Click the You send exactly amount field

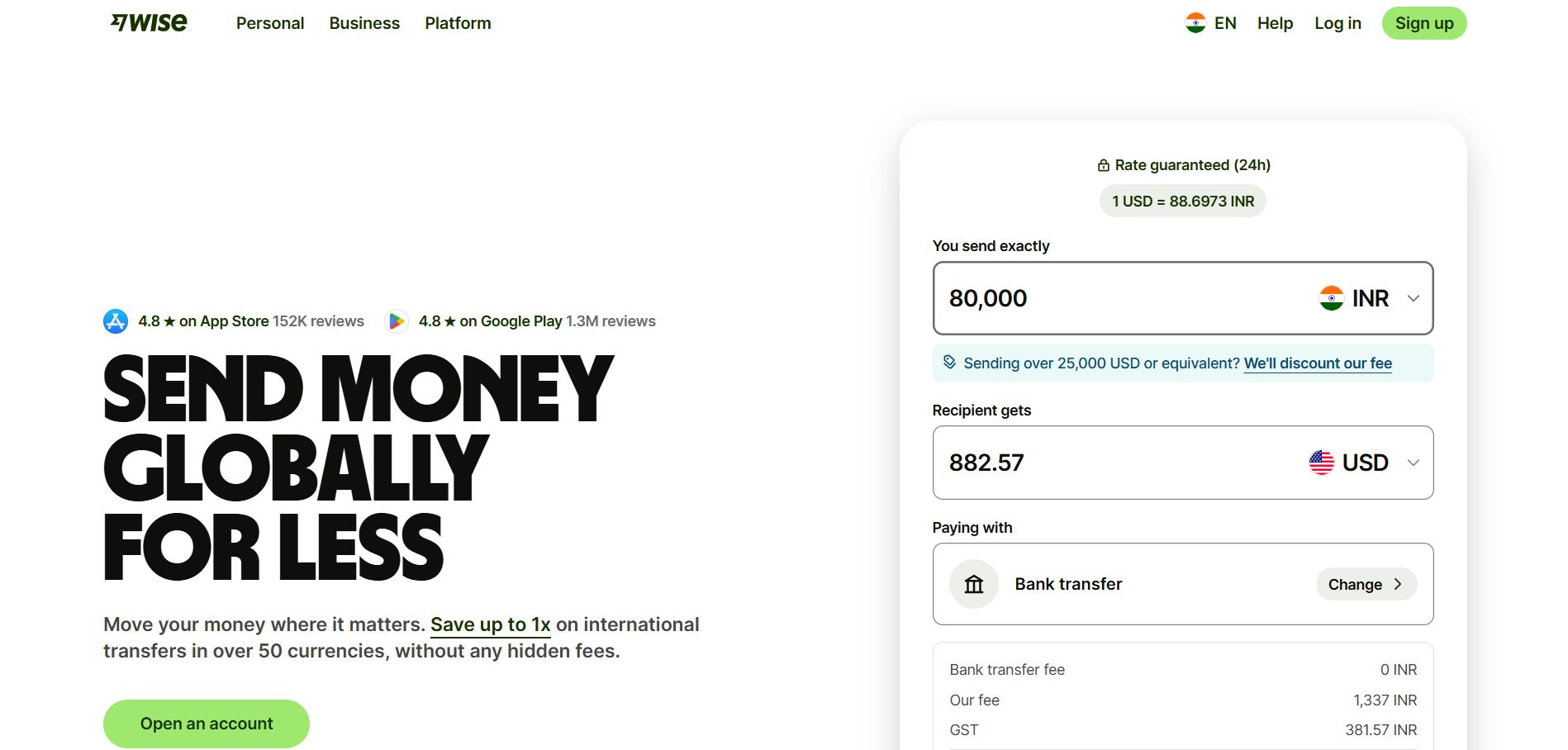pos(1115,298)
